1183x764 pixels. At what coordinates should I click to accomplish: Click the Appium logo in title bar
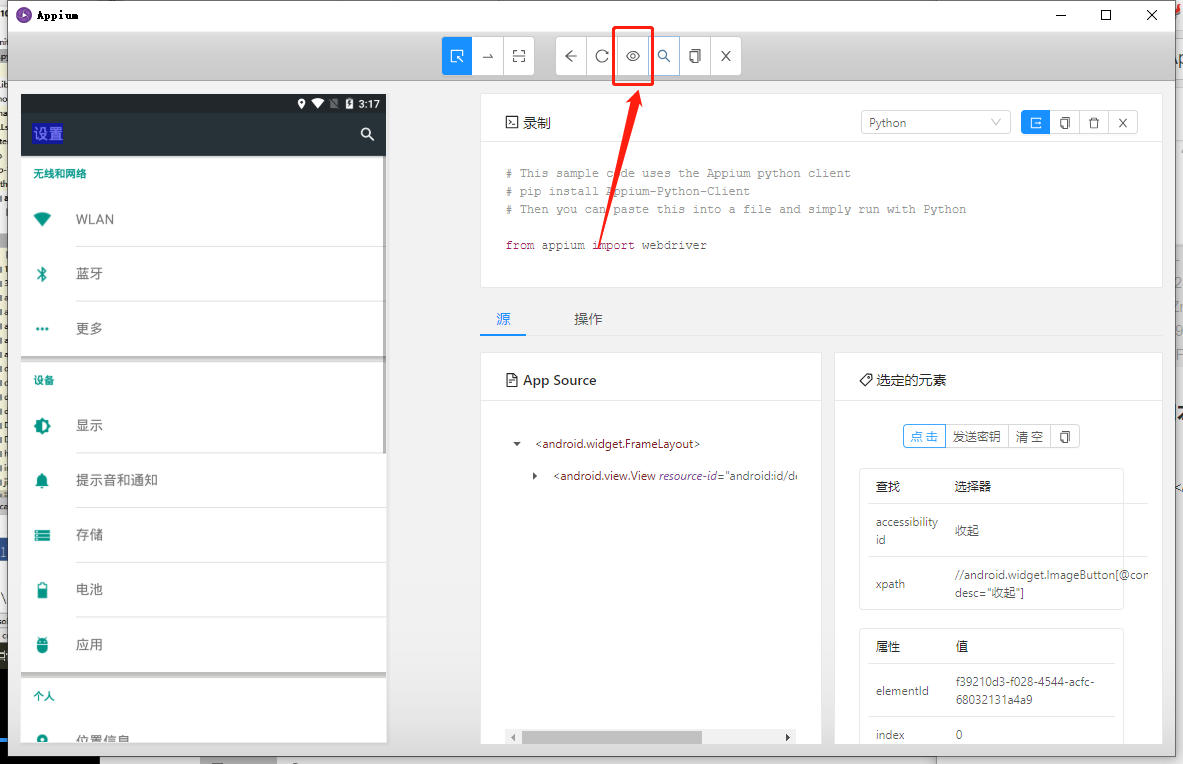[24, 15]
